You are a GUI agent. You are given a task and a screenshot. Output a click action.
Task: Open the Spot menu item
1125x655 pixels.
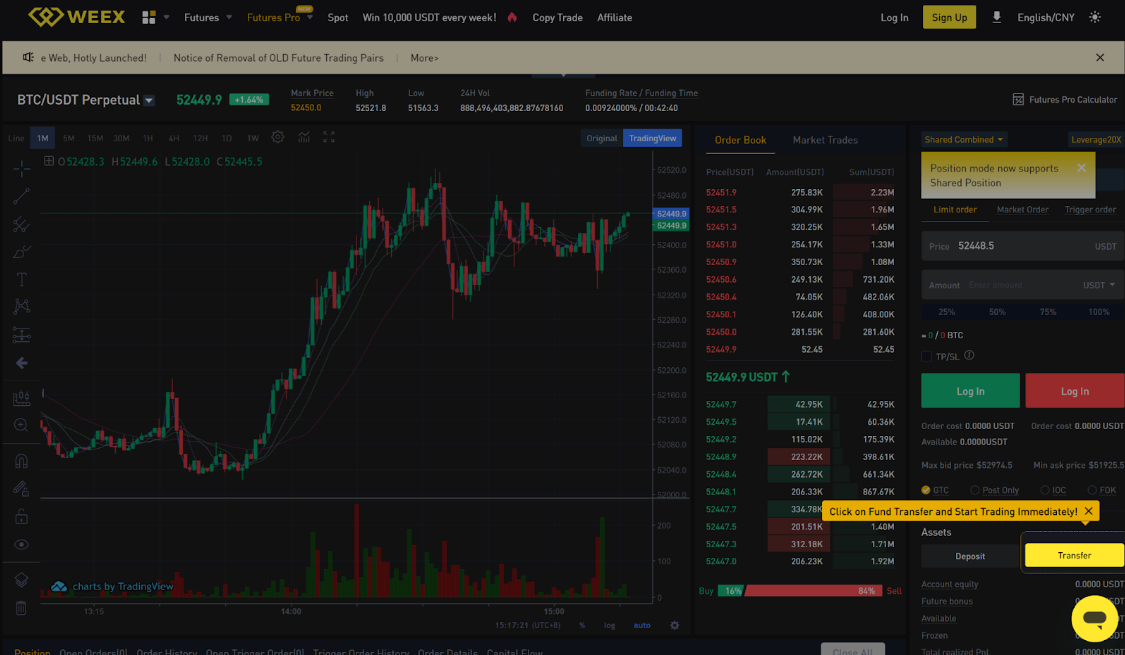337,17
